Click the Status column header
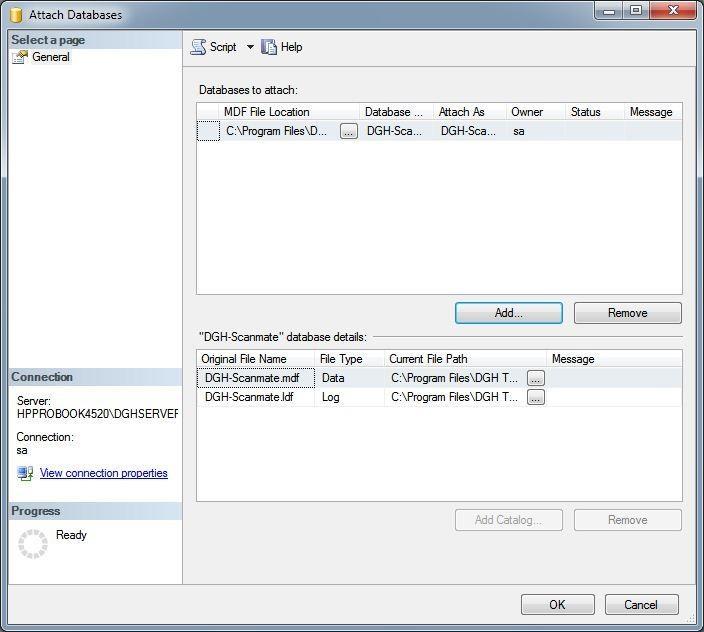The image size is (704, 632). (x=594, y=112)
